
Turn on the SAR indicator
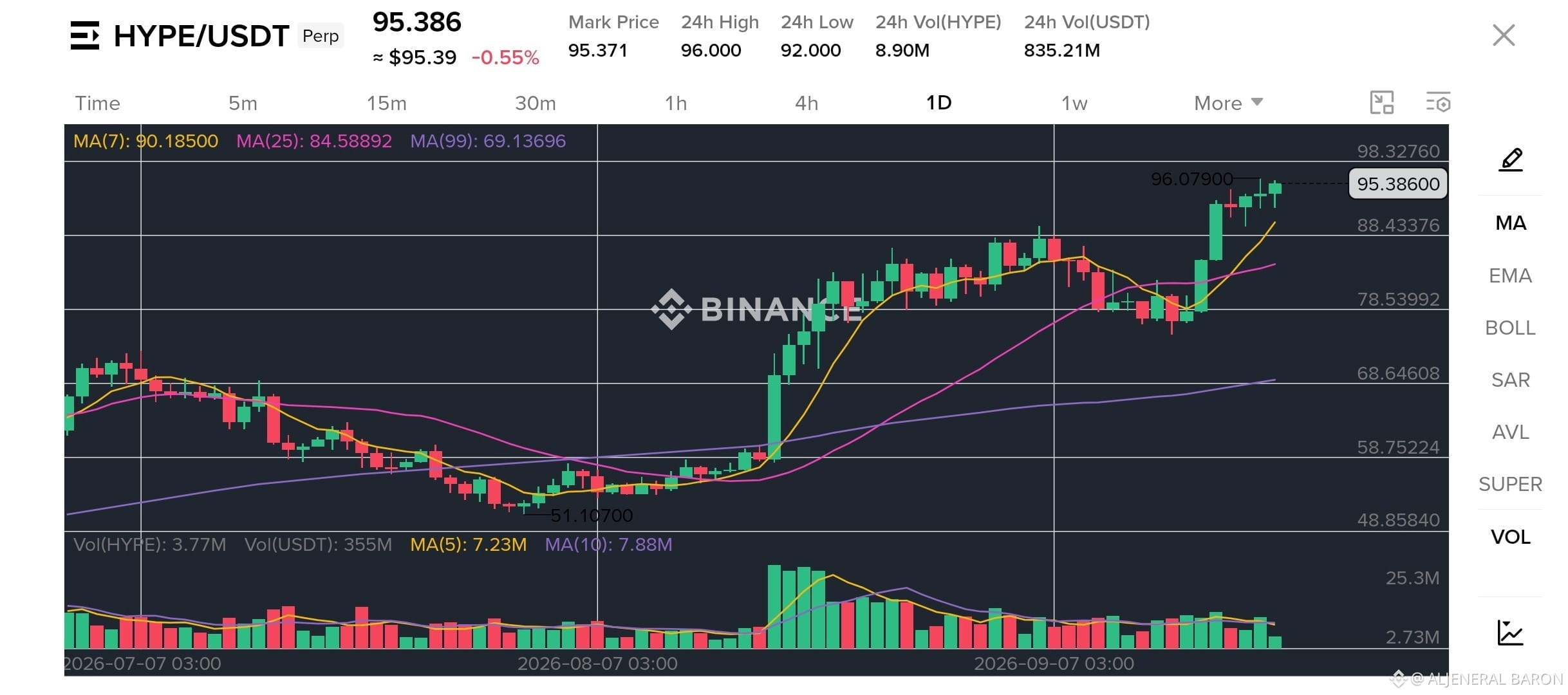1510,380
